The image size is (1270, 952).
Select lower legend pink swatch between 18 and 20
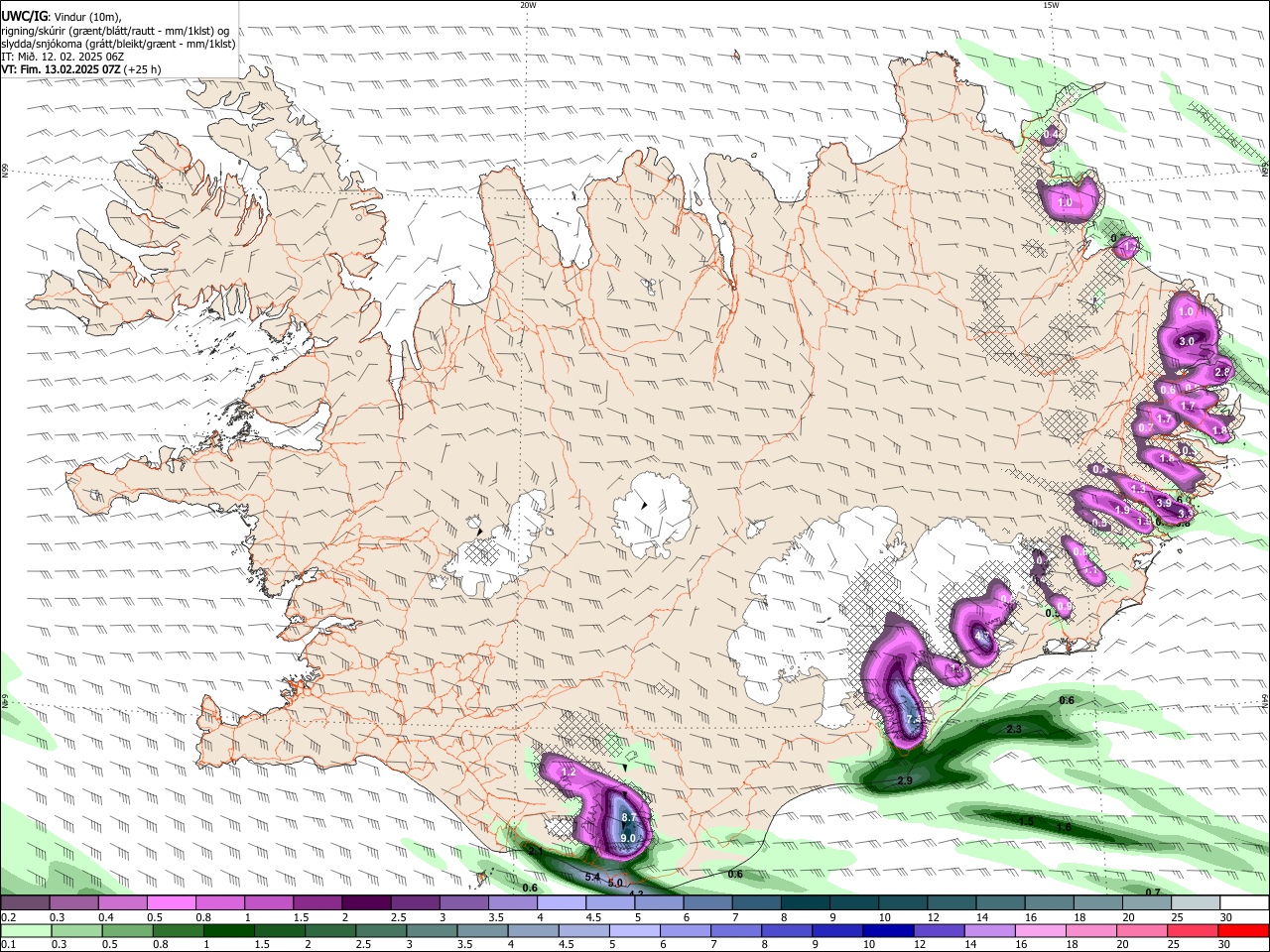point(1091,930)
